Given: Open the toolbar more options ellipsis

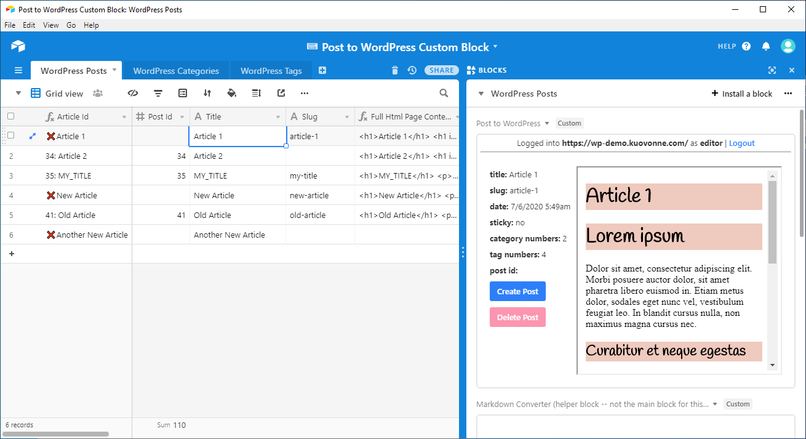Looking at the screenshot, I should (x=304, y=93).
